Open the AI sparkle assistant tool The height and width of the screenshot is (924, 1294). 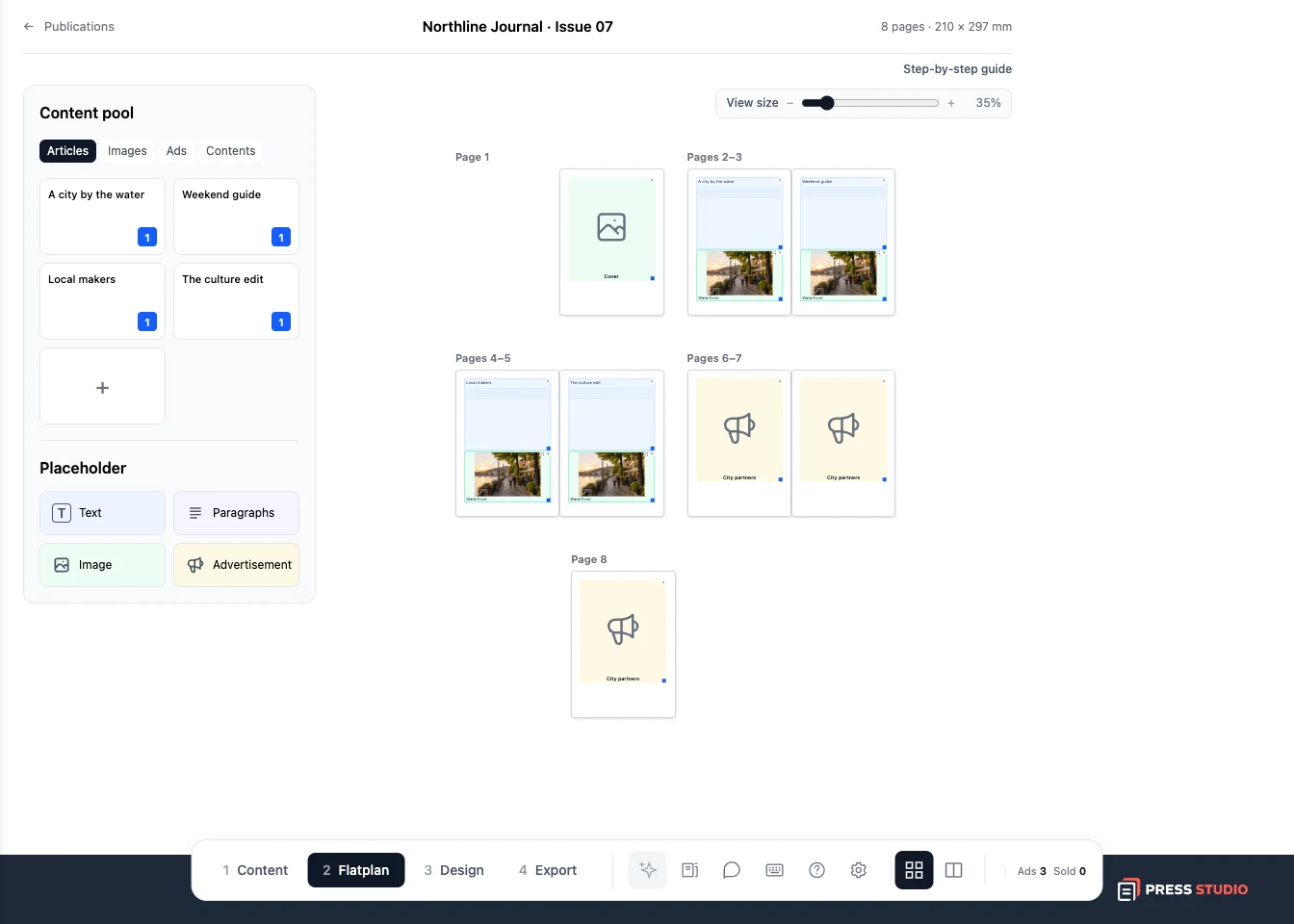[648, 870]
